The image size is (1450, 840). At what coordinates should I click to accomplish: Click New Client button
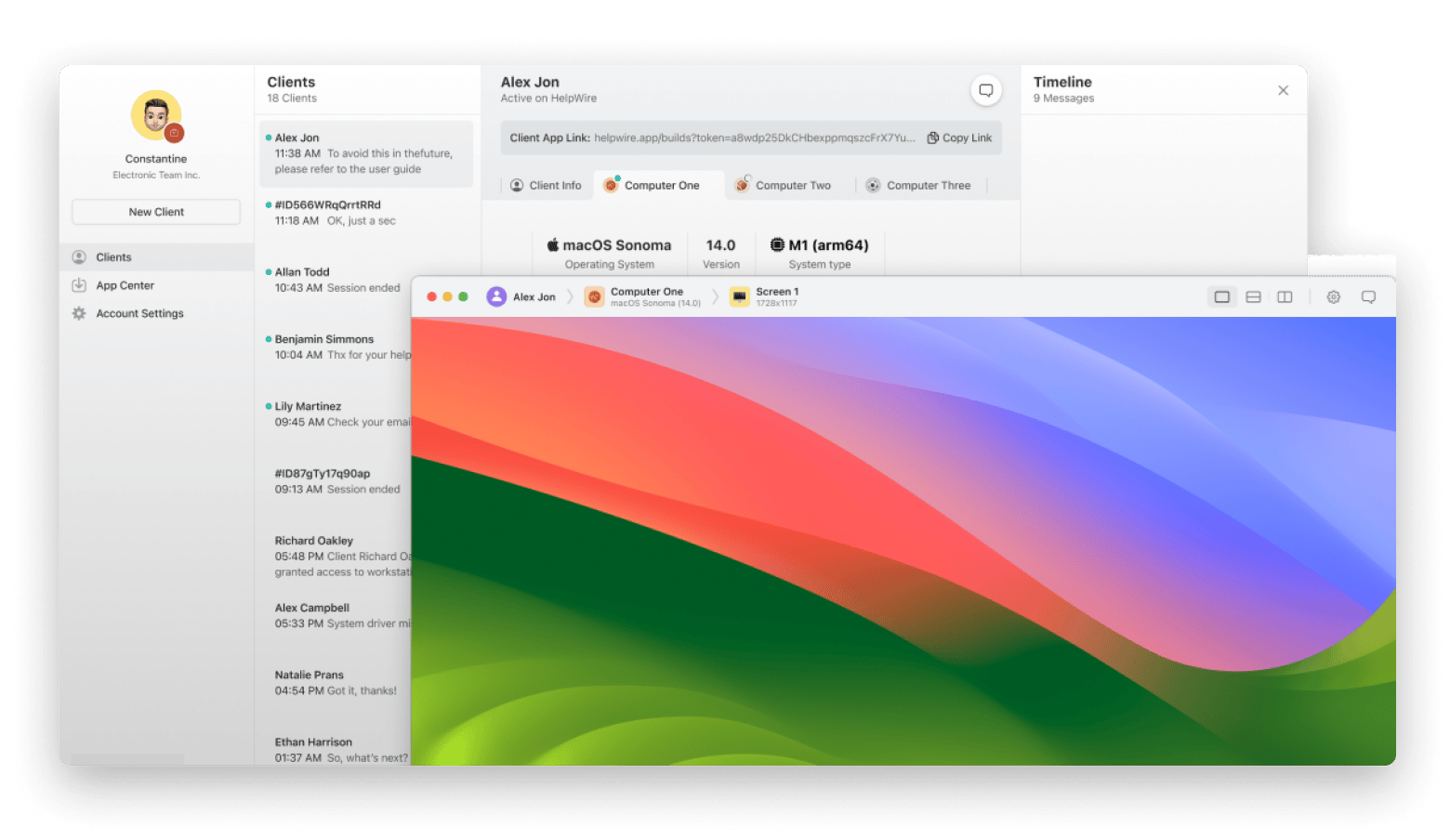click(156, 212)
